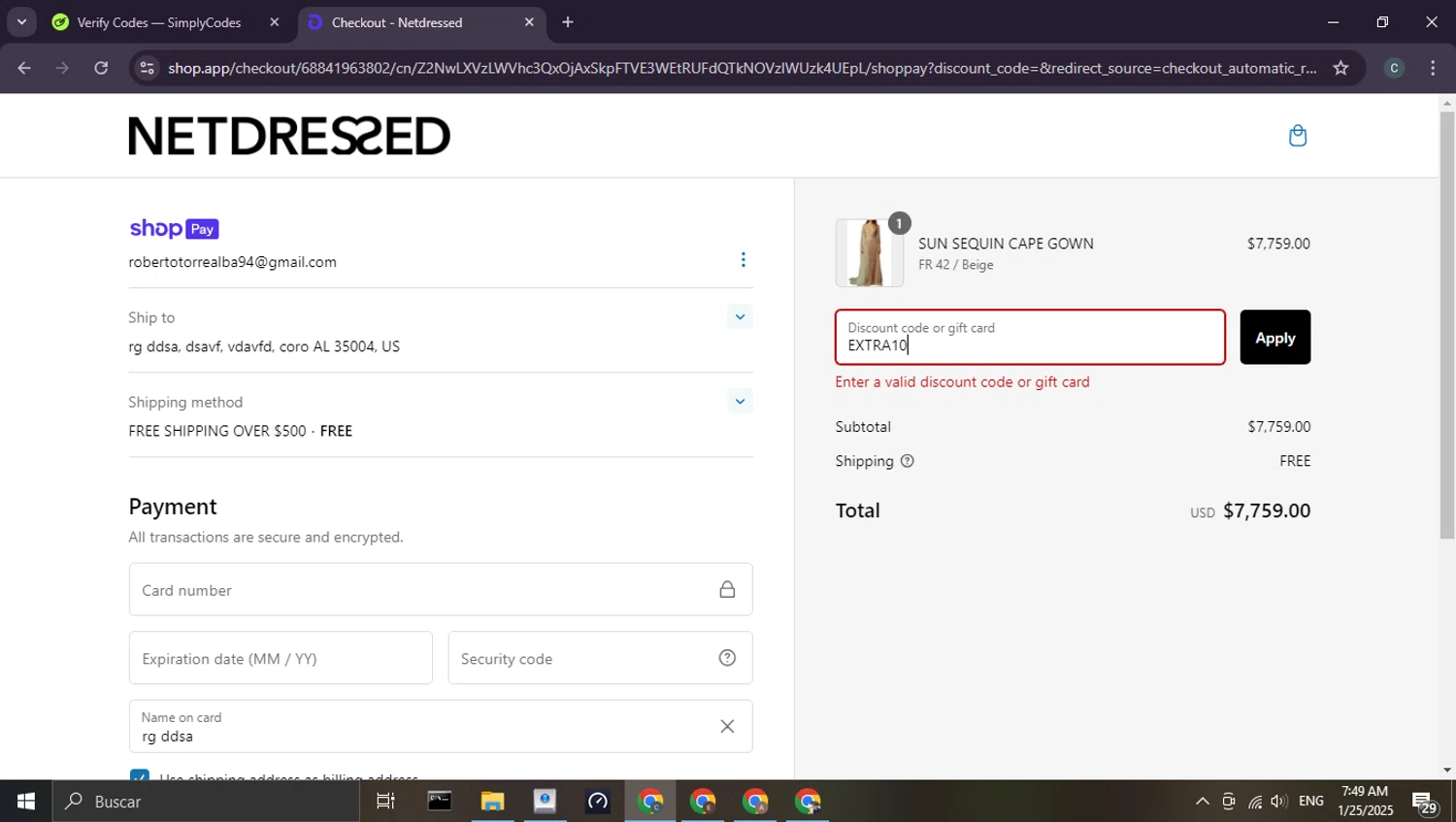Reload the checkout page
The width and height of the screenshot is (1456, 822).
click(101, 68)
